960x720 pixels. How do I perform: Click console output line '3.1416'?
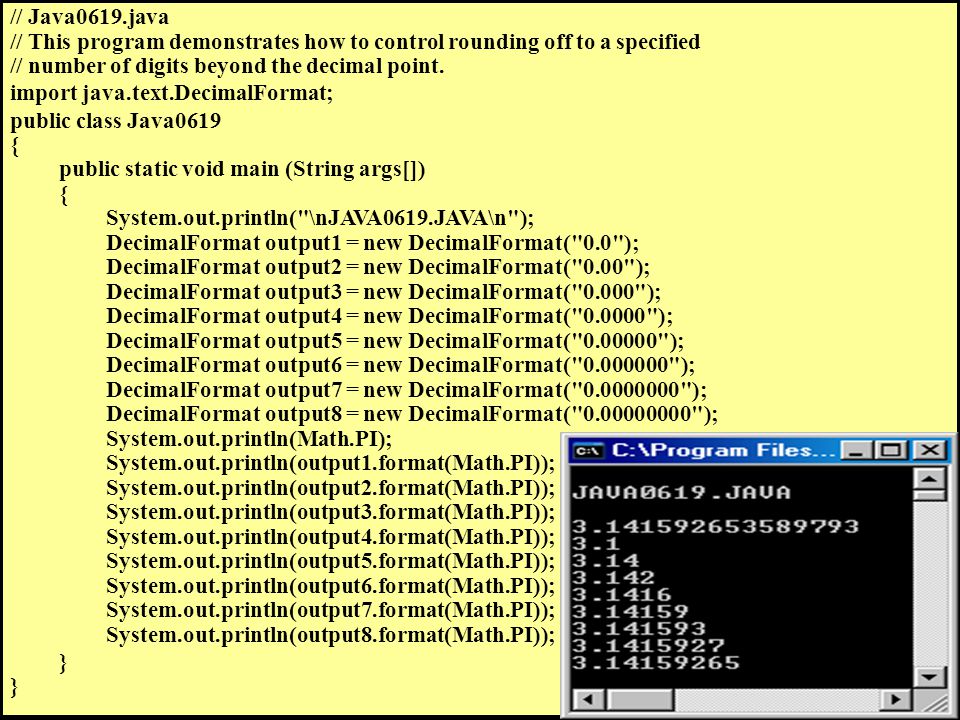(x=622, y=594)
